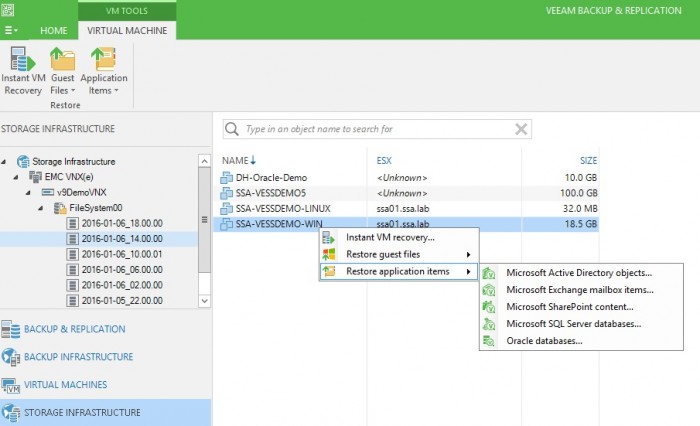Viewport: 700px width, 426px height.
Task: Open the main application menu icon
Action: point(11,30)
